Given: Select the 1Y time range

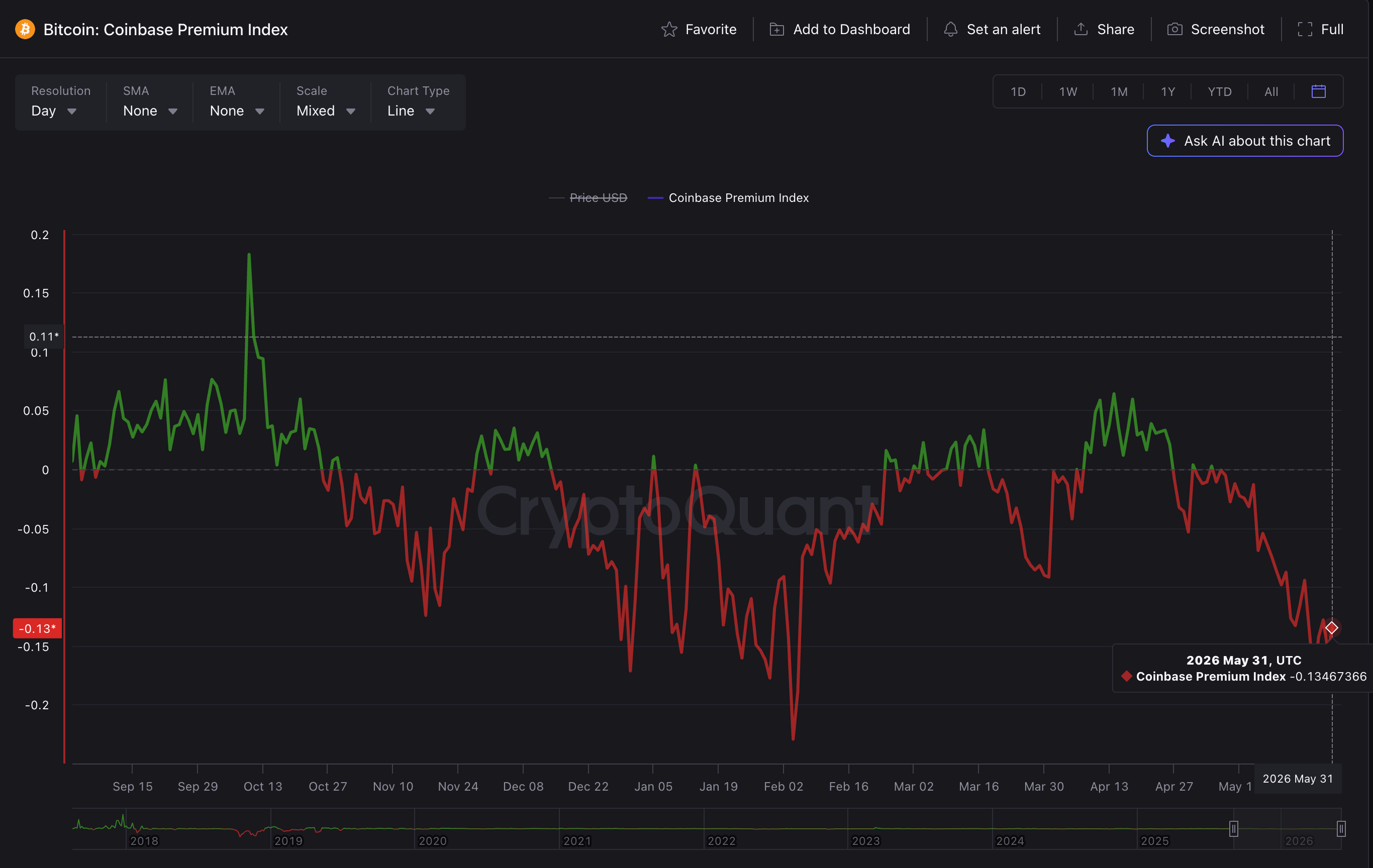Looking at the screenshot, I should [1168, 92].
